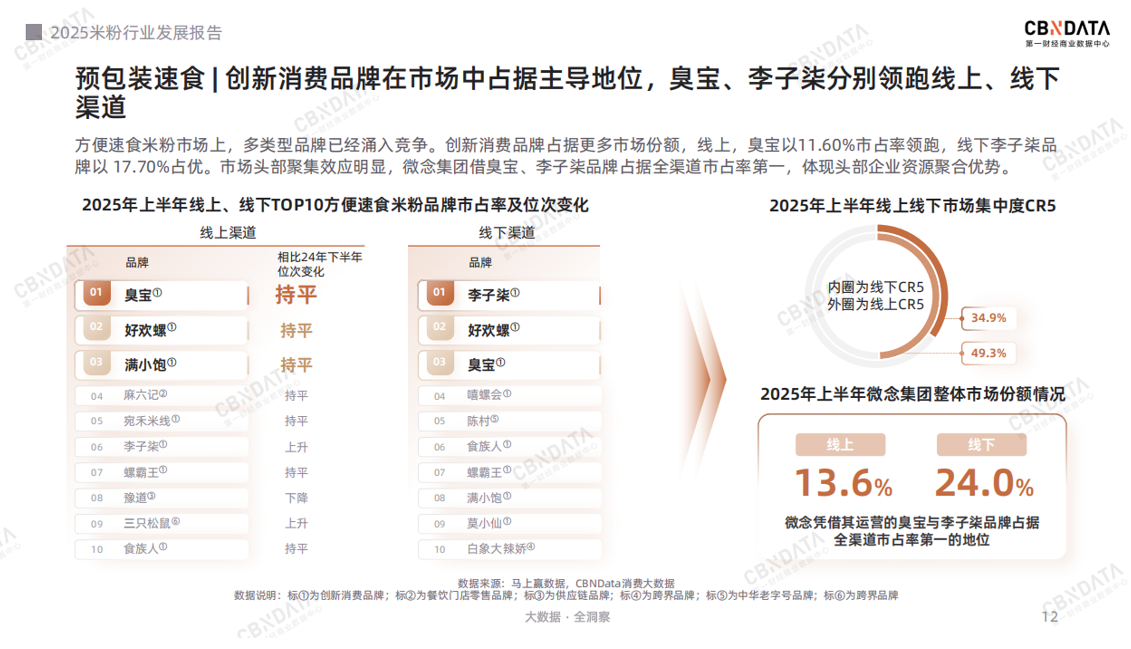
Task: Click the 24.0% offline share figure
Action: point(984,483)
